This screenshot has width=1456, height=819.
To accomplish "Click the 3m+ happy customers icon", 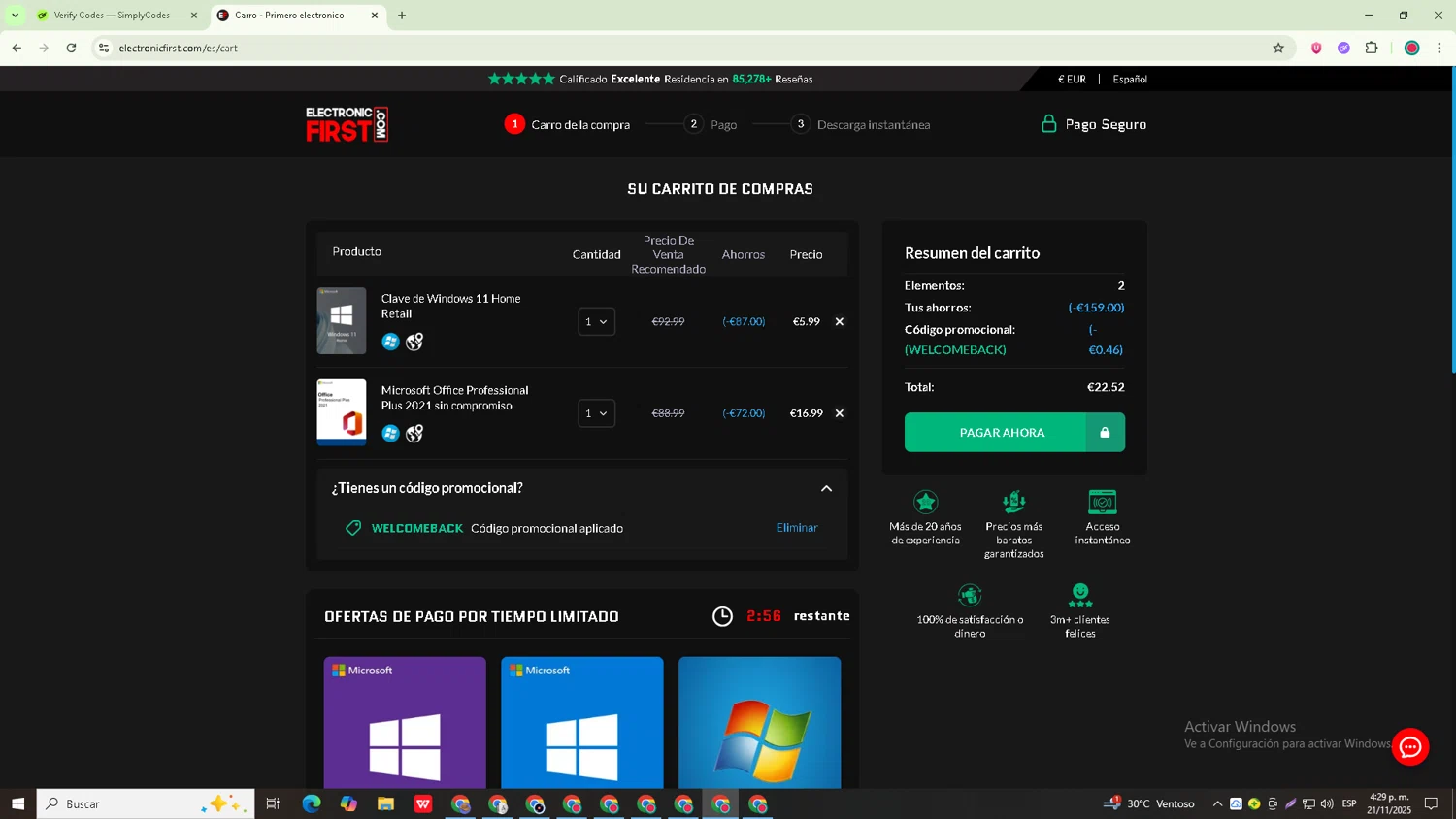I will [x=1080, y=594].
